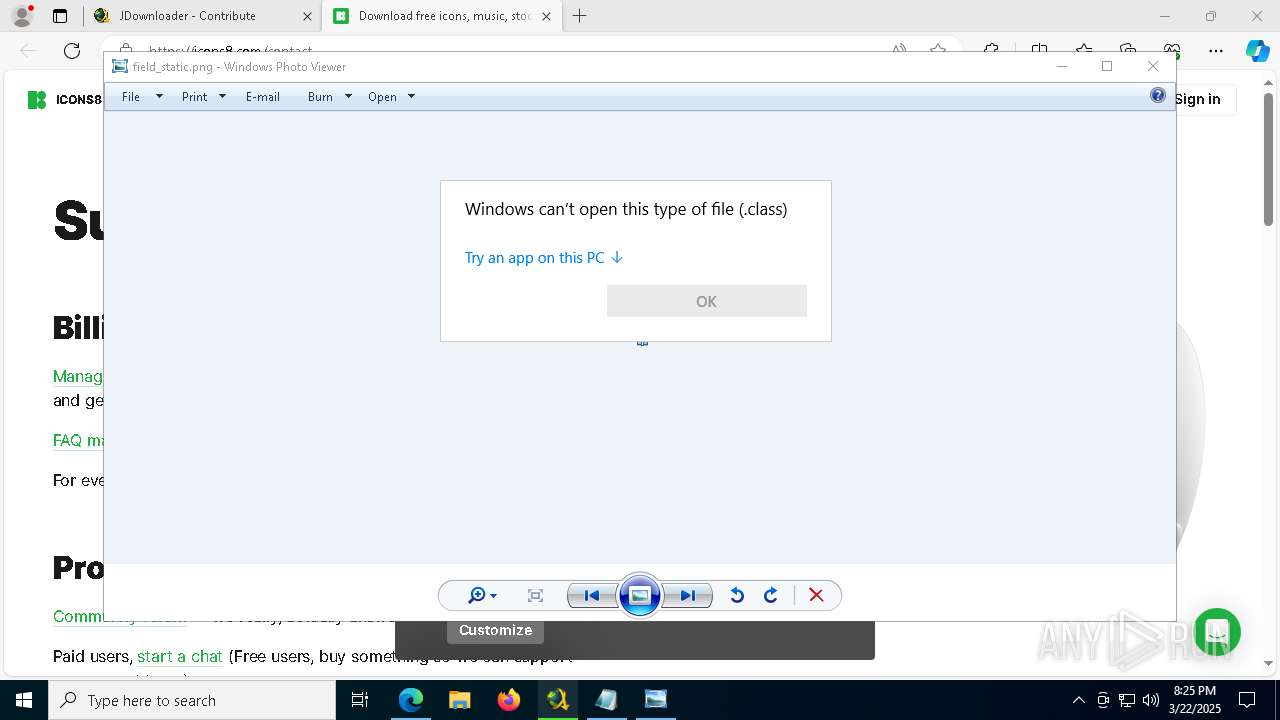Click the OK button in dialog
Image resolution: width=1280 pixels, height=720 pixels.
pos(706,301)
